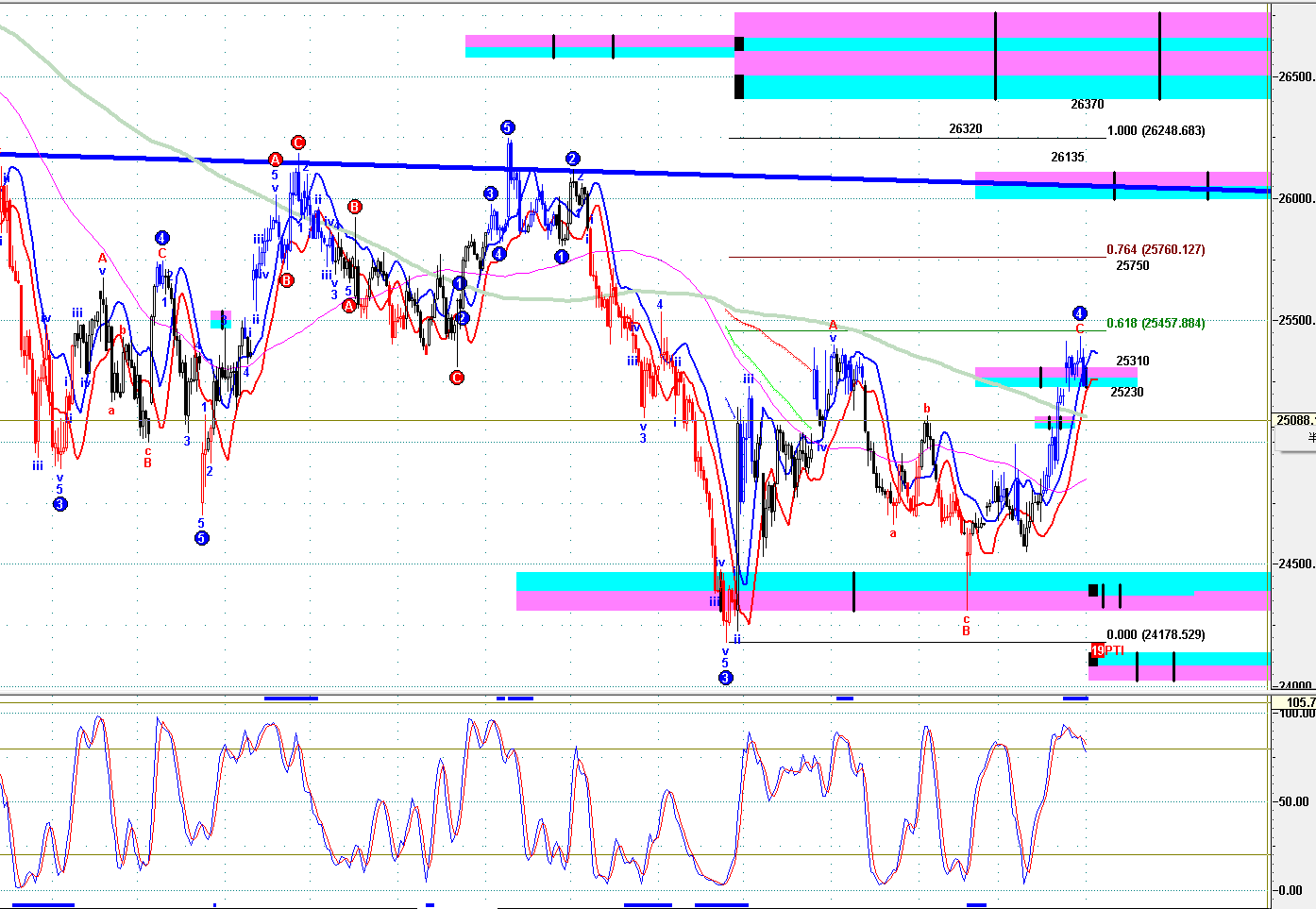Image resolution: width=1316 pixels, height=909 pixels.
Task: Click blue circled 4 beside the 0.618 level
Action: 1079,313
